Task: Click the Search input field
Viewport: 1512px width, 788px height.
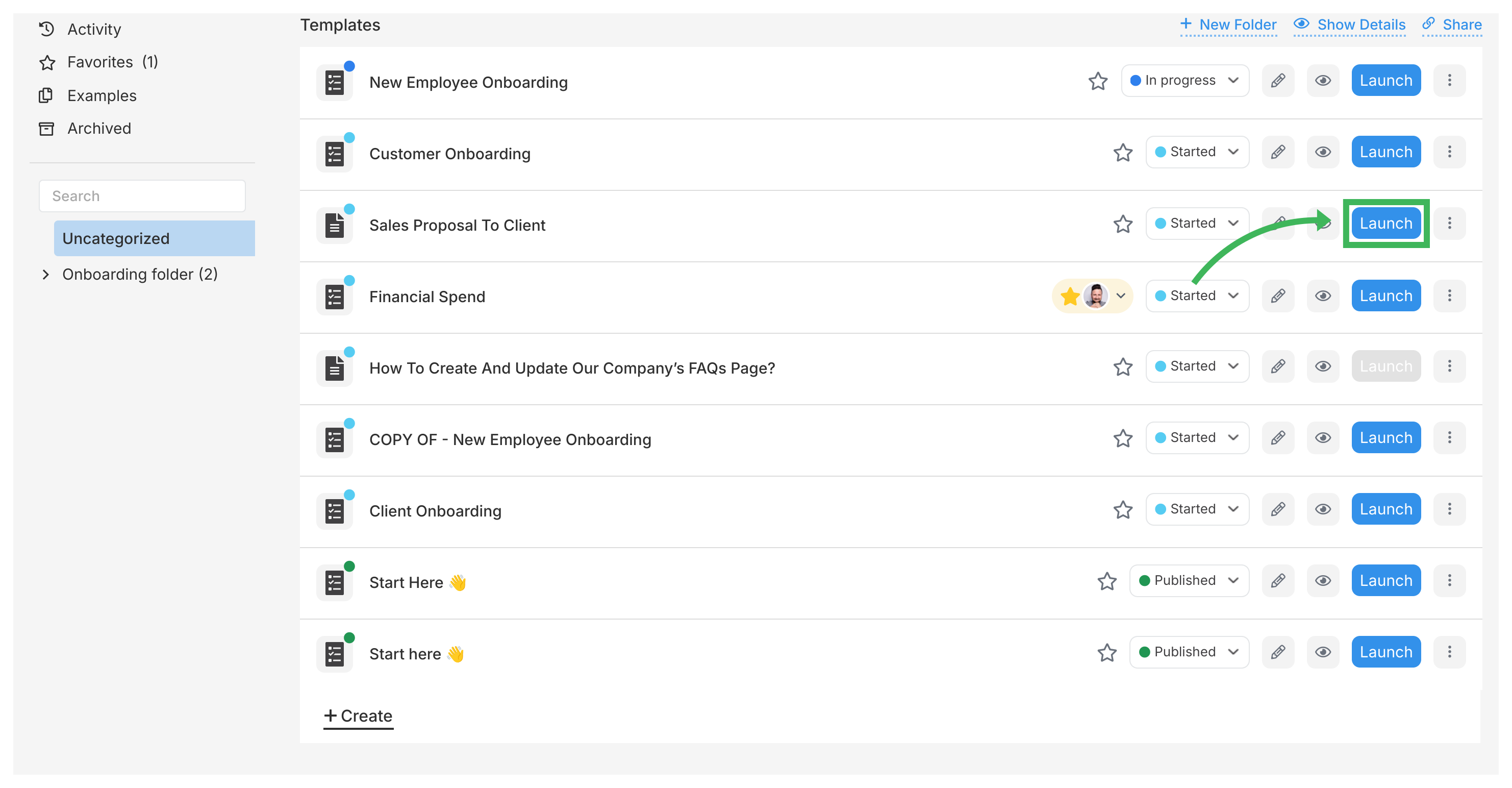Action: (142, 195)
